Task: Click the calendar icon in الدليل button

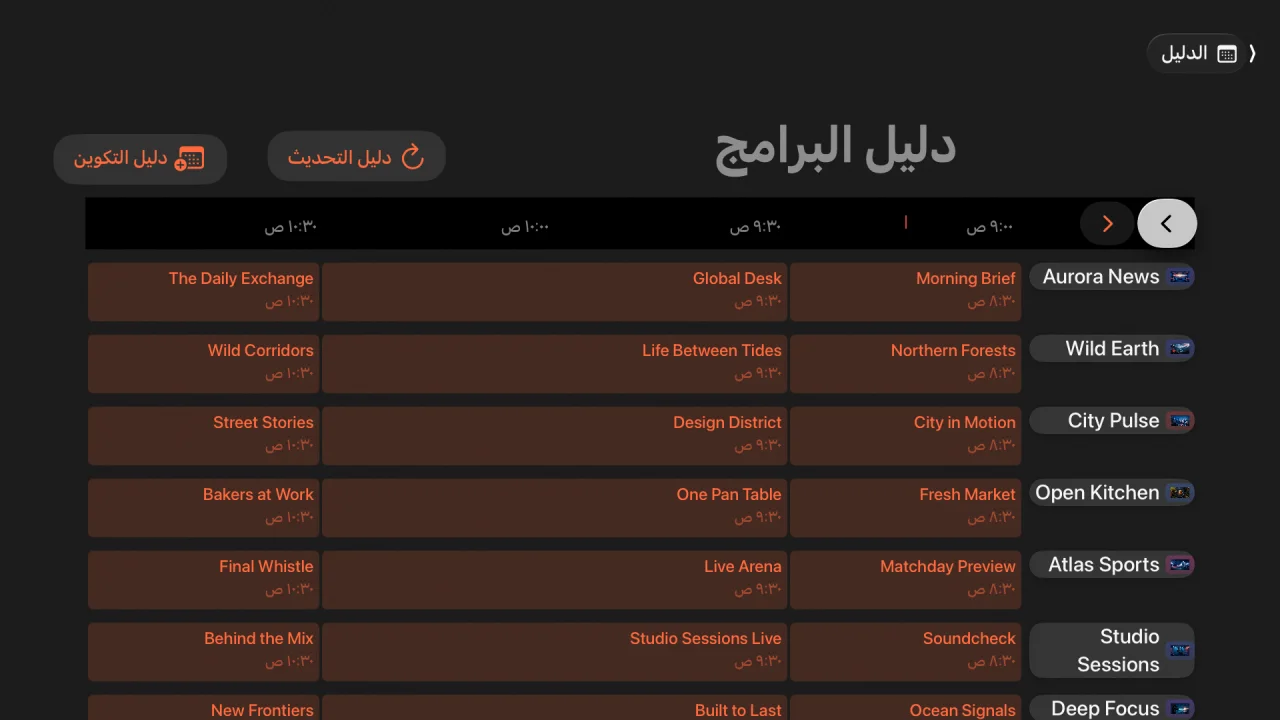Action: (x=1227, y=54)
